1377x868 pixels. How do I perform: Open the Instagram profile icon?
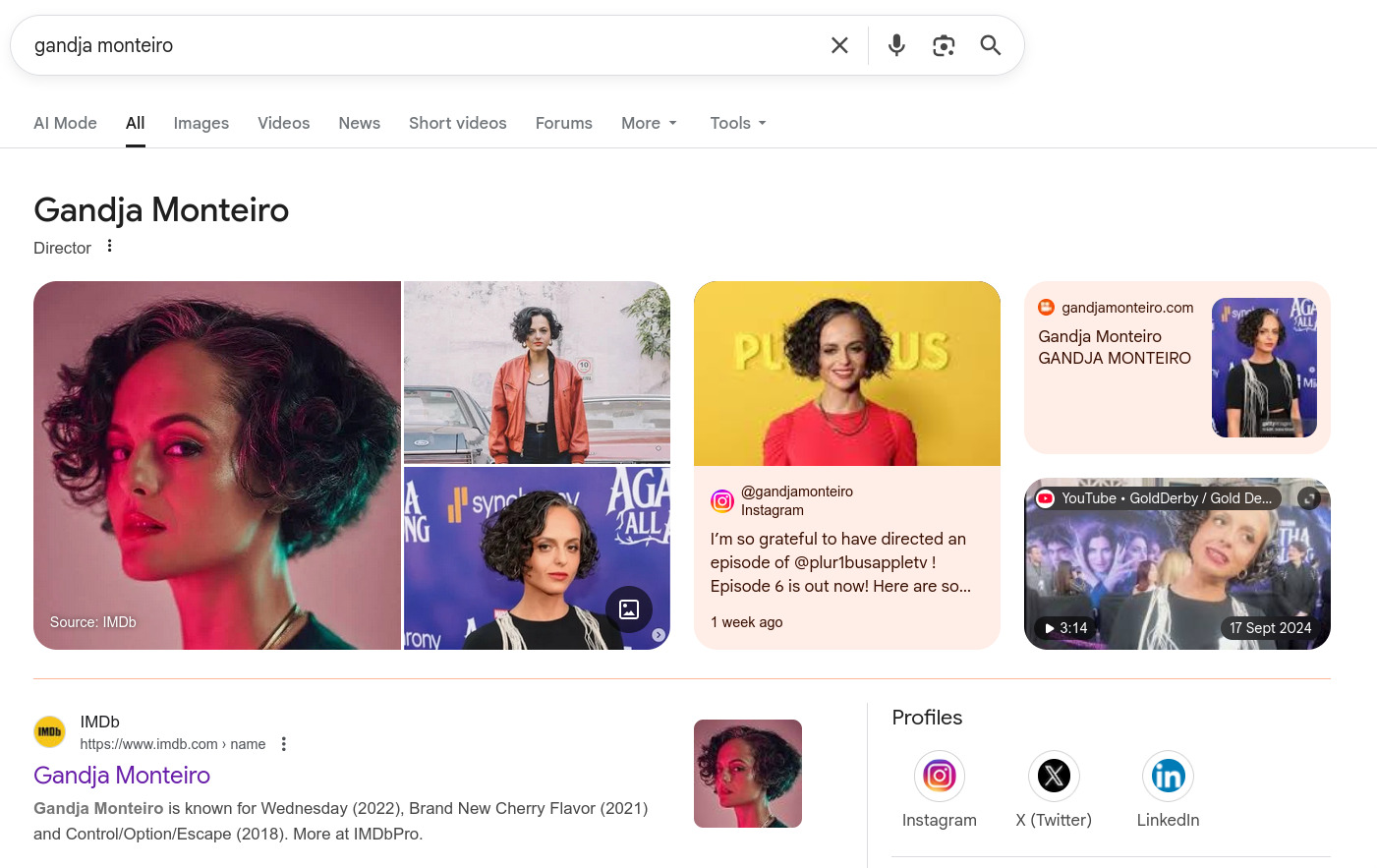(x=940, y=777)
